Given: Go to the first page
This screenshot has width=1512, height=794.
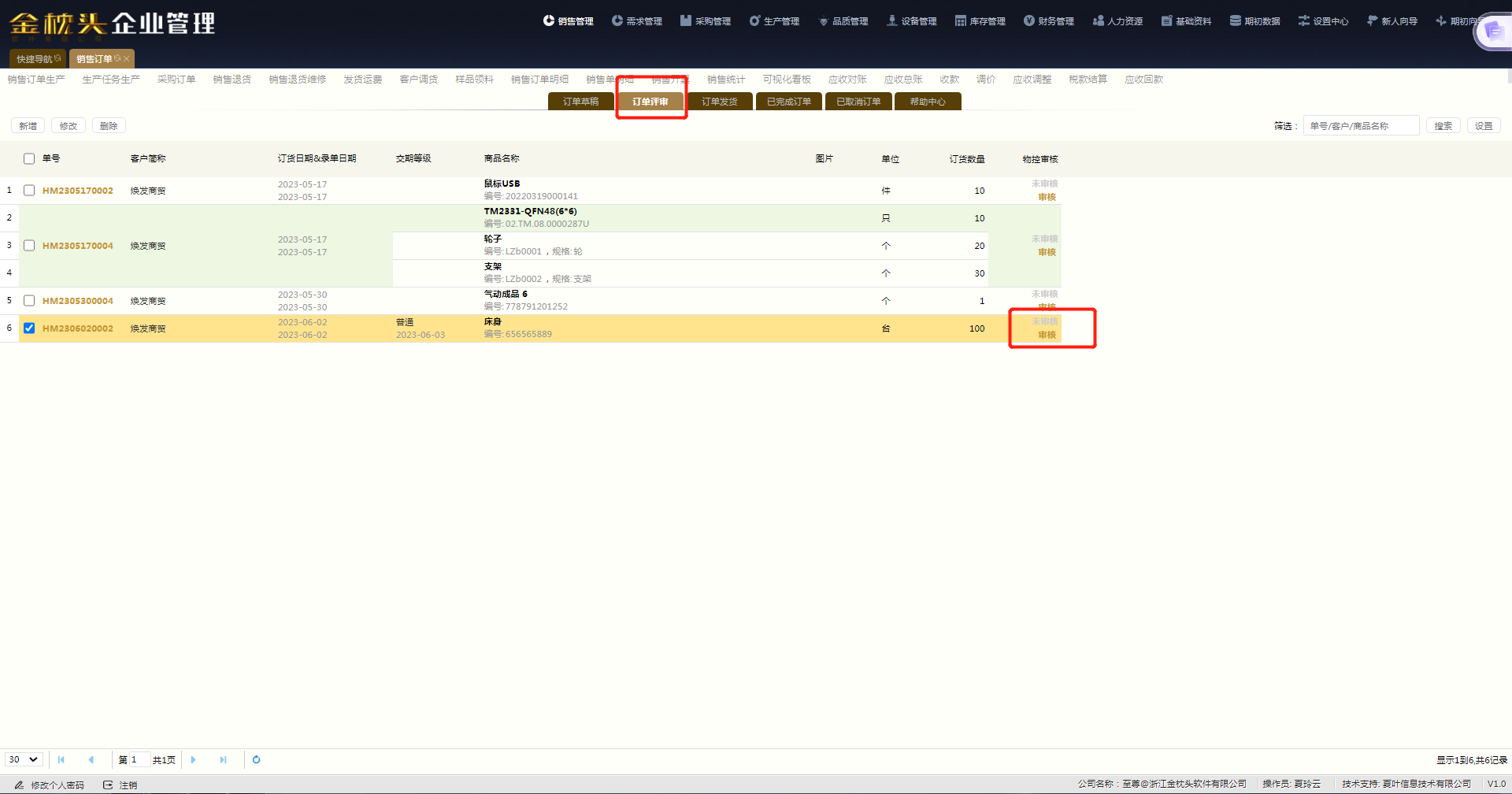Looking at the screenshot, I should coord(61,759).
